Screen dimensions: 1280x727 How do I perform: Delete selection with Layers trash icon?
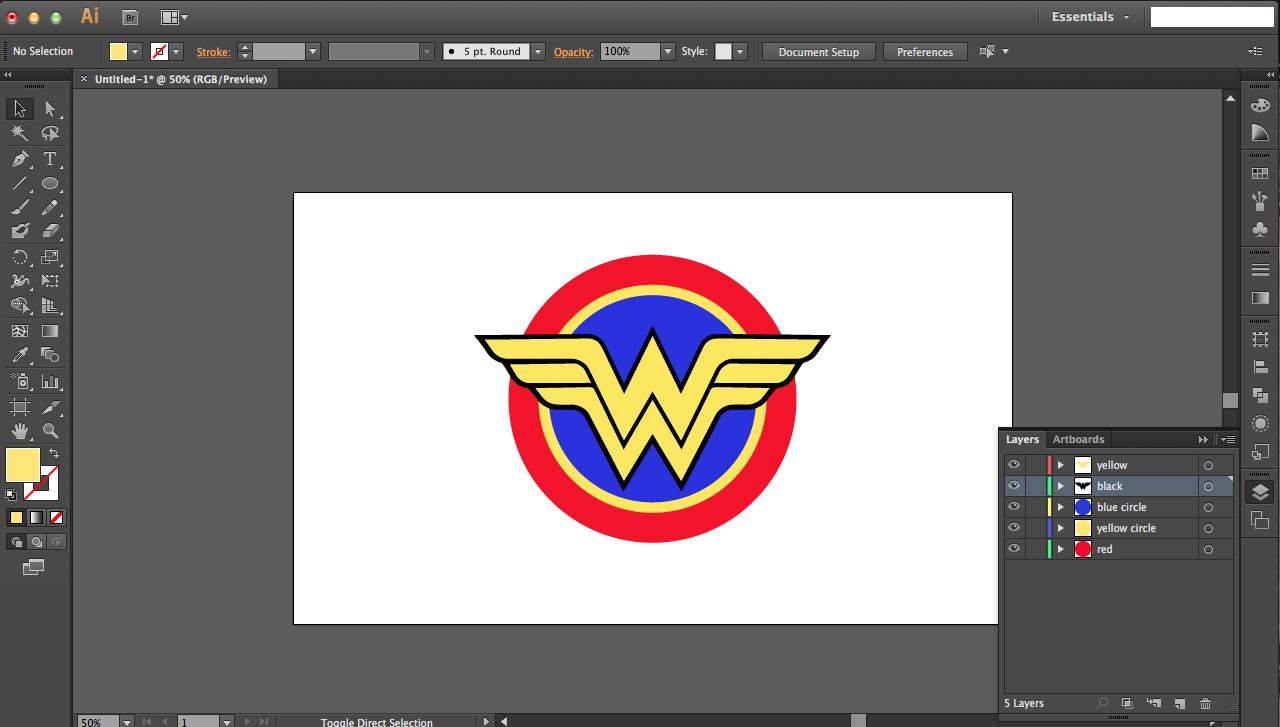pyautogui.click(x=1205, y=704)
